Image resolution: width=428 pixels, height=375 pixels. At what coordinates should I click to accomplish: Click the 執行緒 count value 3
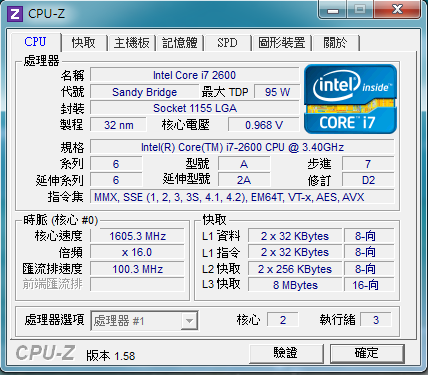click(376, 320)
